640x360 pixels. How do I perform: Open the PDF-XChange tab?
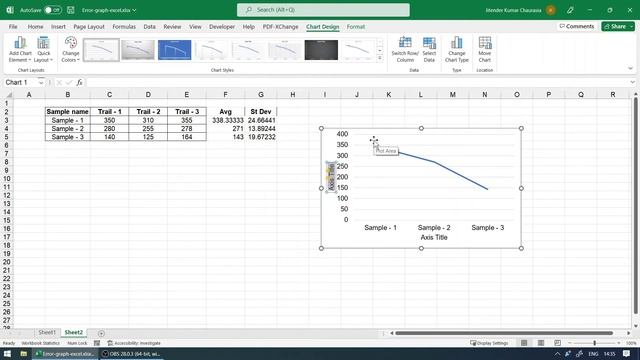coord(280,27)
